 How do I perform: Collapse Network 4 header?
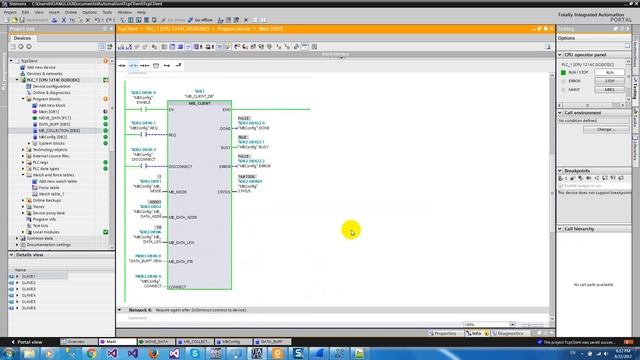(120, 310)
